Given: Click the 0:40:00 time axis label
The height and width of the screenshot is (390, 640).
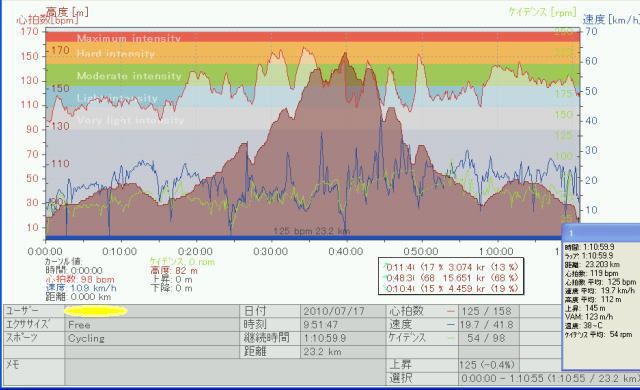Looking at the screenshot, I should [x=346, y=251].
